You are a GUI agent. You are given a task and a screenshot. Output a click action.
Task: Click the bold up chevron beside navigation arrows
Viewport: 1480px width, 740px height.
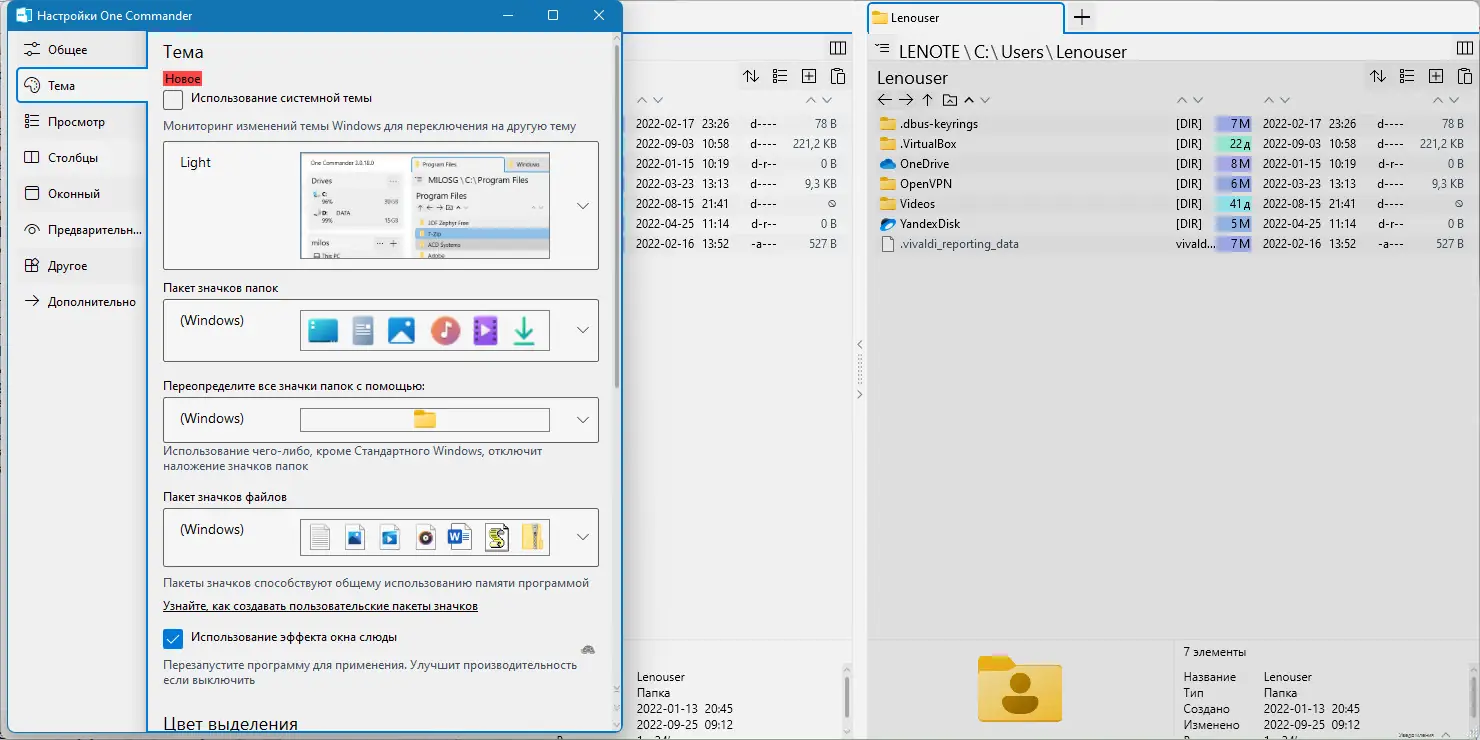tap(969, 100)
